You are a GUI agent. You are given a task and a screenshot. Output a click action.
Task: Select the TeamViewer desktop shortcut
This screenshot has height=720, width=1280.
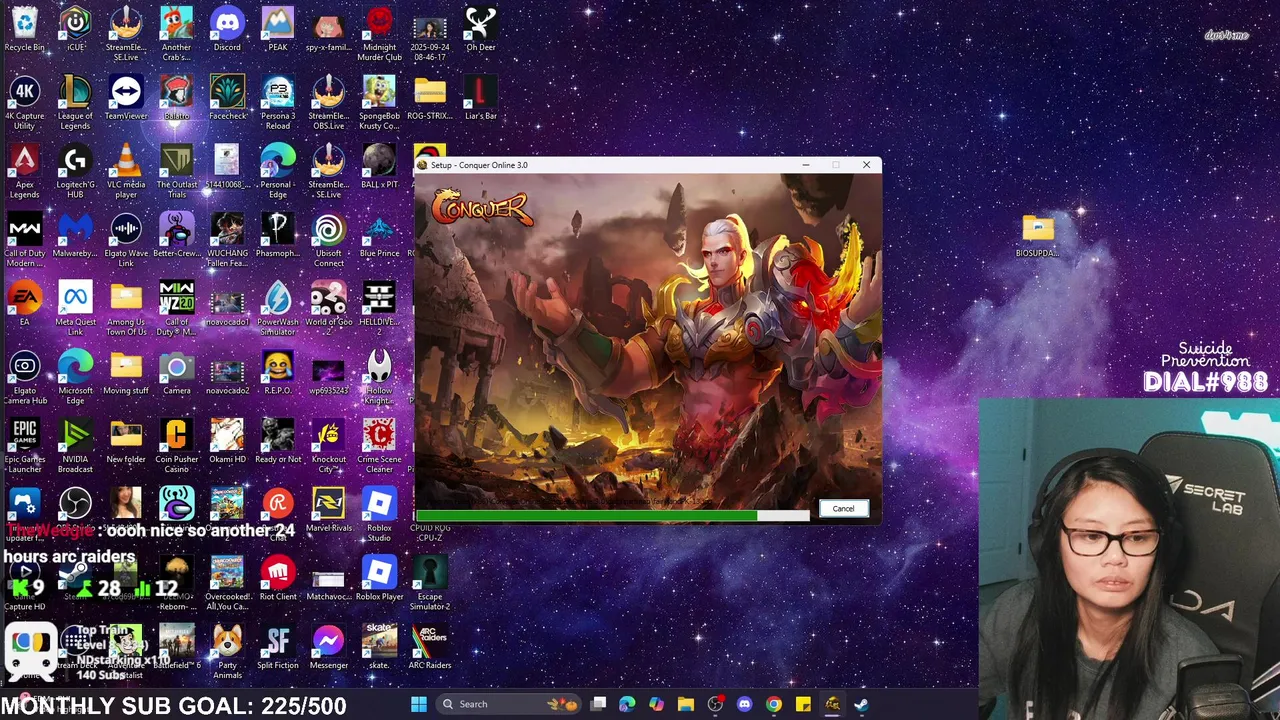tap(126, 99)
